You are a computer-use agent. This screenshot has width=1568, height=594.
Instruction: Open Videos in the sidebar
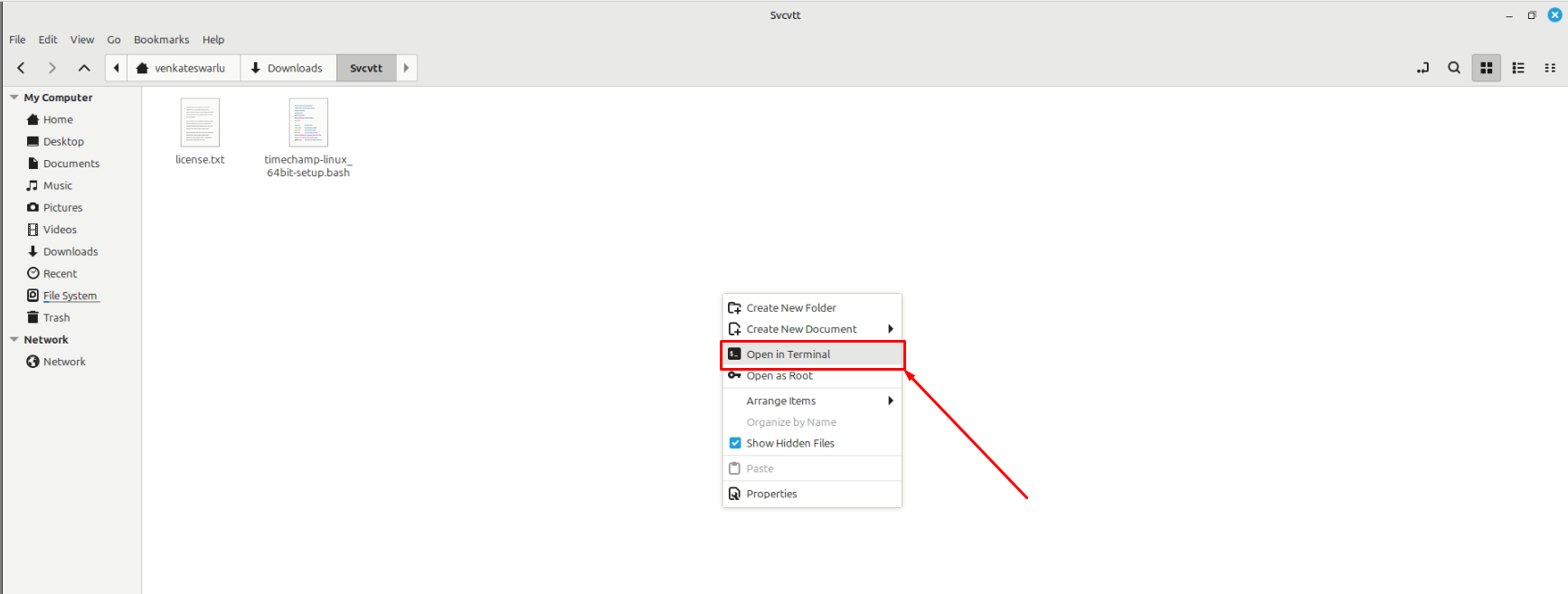pyautogui.click(x=60, y=230)
